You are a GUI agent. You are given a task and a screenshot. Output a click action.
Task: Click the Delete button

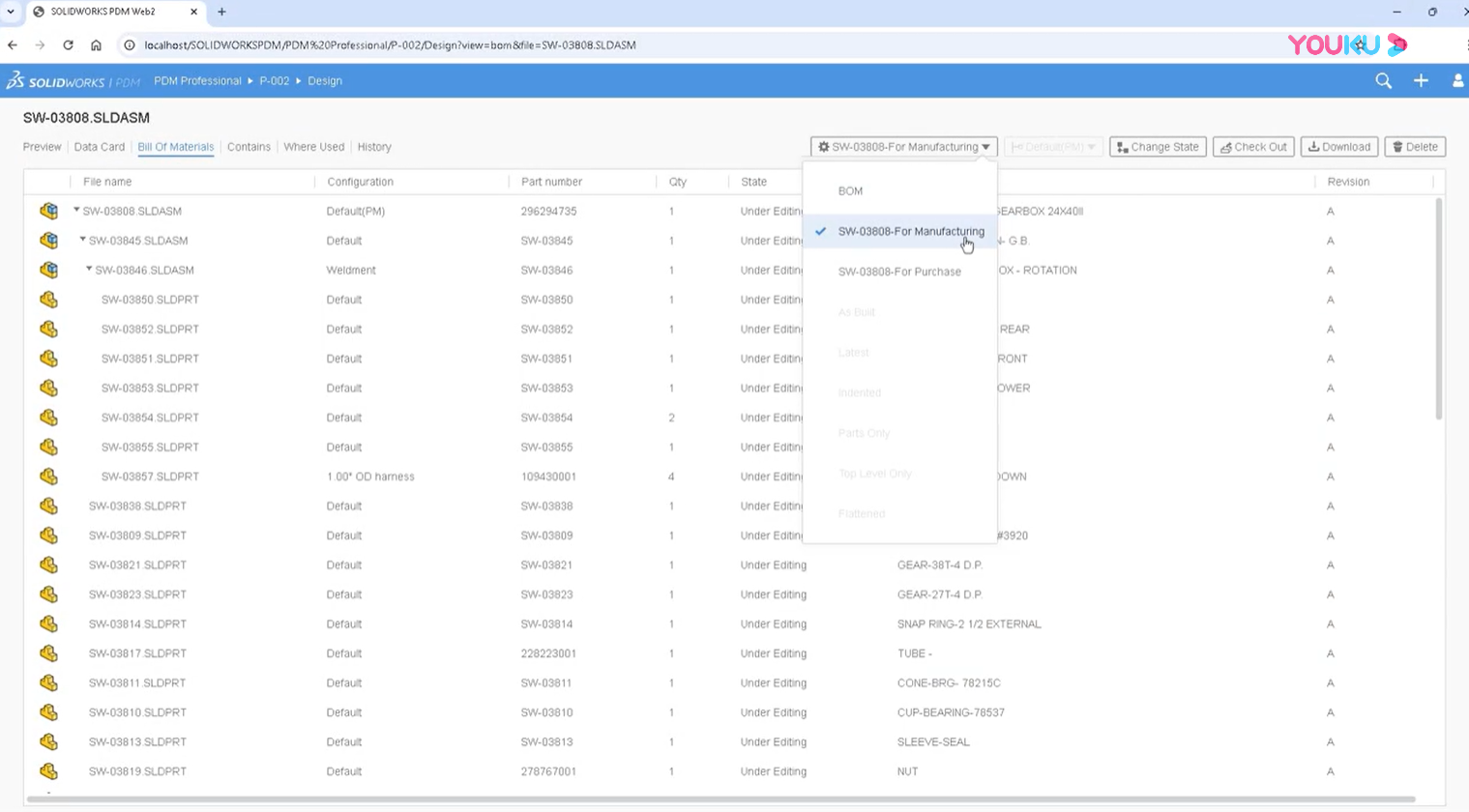1415,147
